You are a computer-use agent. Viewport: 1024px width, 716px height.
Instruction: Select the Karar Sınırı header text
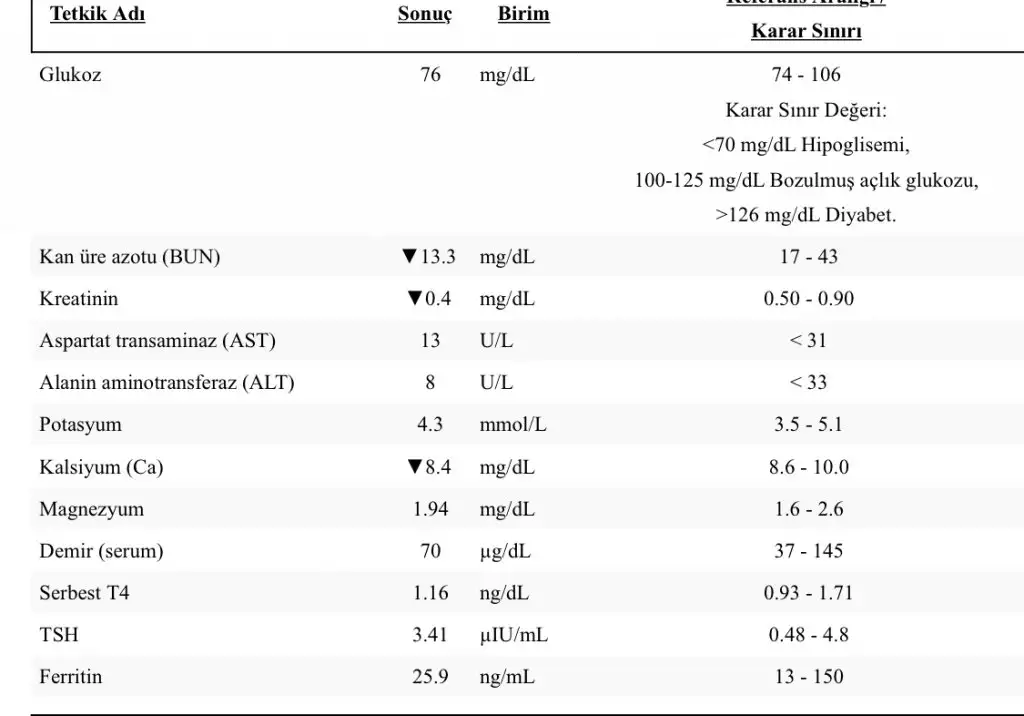coord(806,31)
